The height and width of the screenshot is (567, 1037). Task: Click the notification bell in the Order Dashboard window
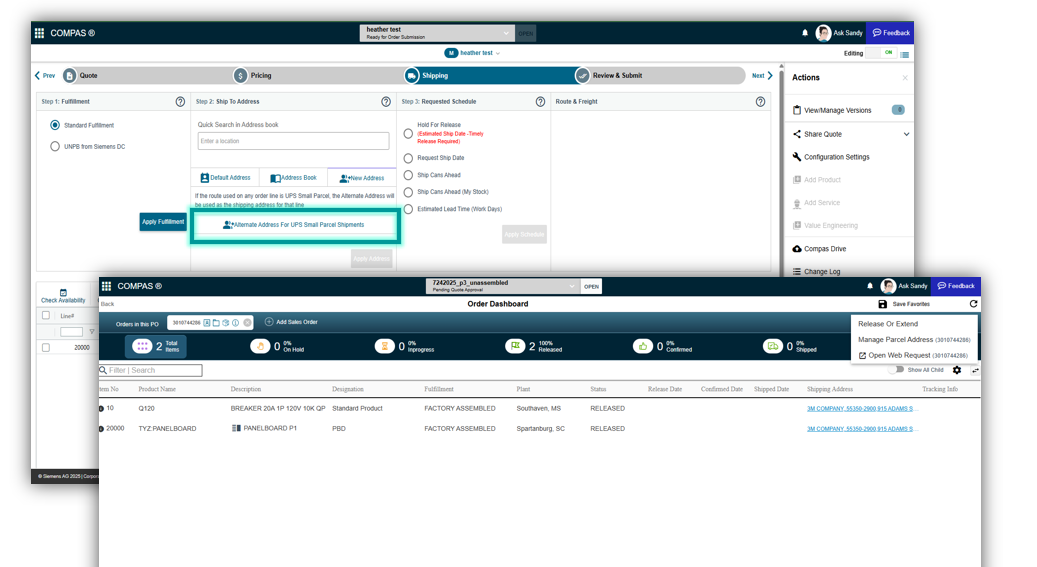[870, 286]
